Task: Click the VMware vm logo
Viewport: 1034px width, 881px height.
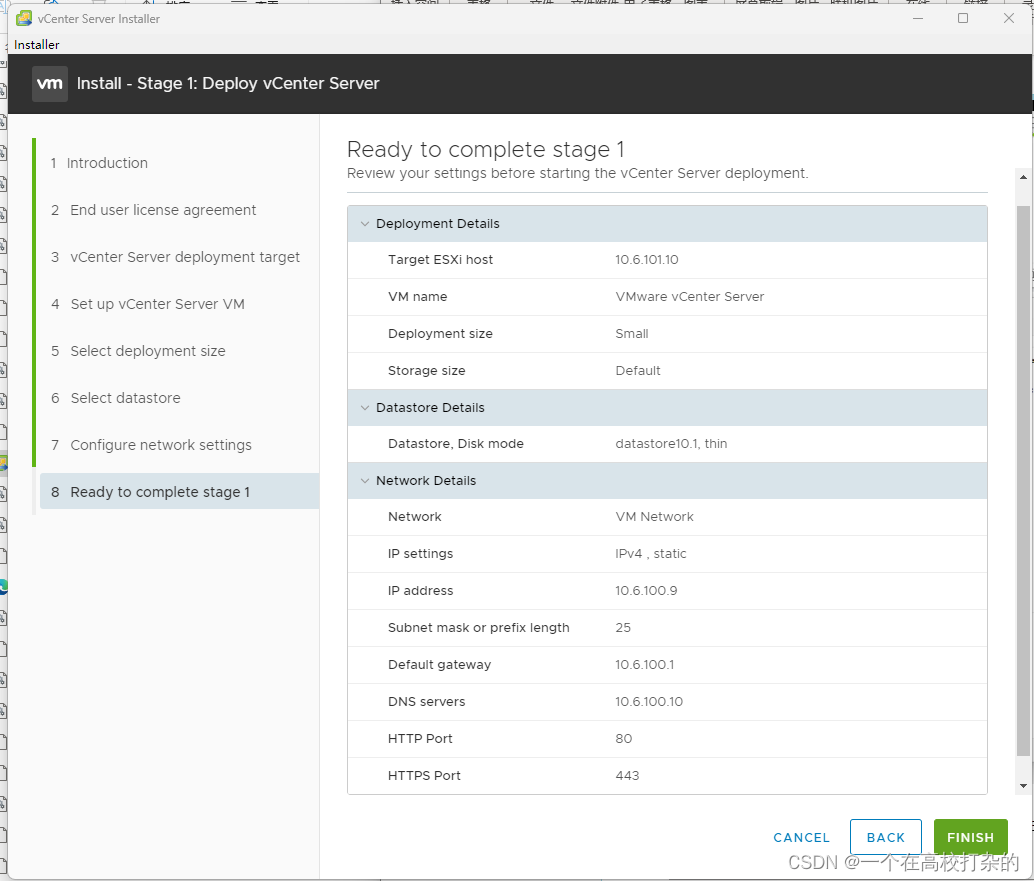Action: 50,84
